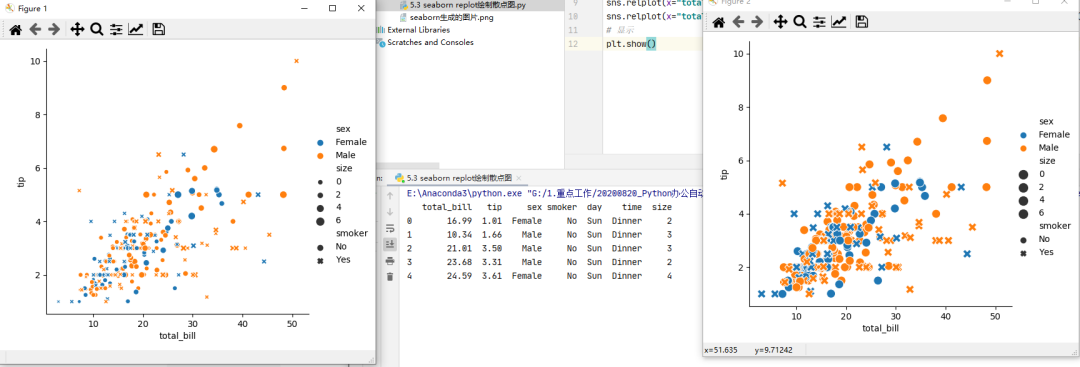Click total_bill axis label in Figure 1
This screenshot has width=1080, height=367.
coord(177,337)
